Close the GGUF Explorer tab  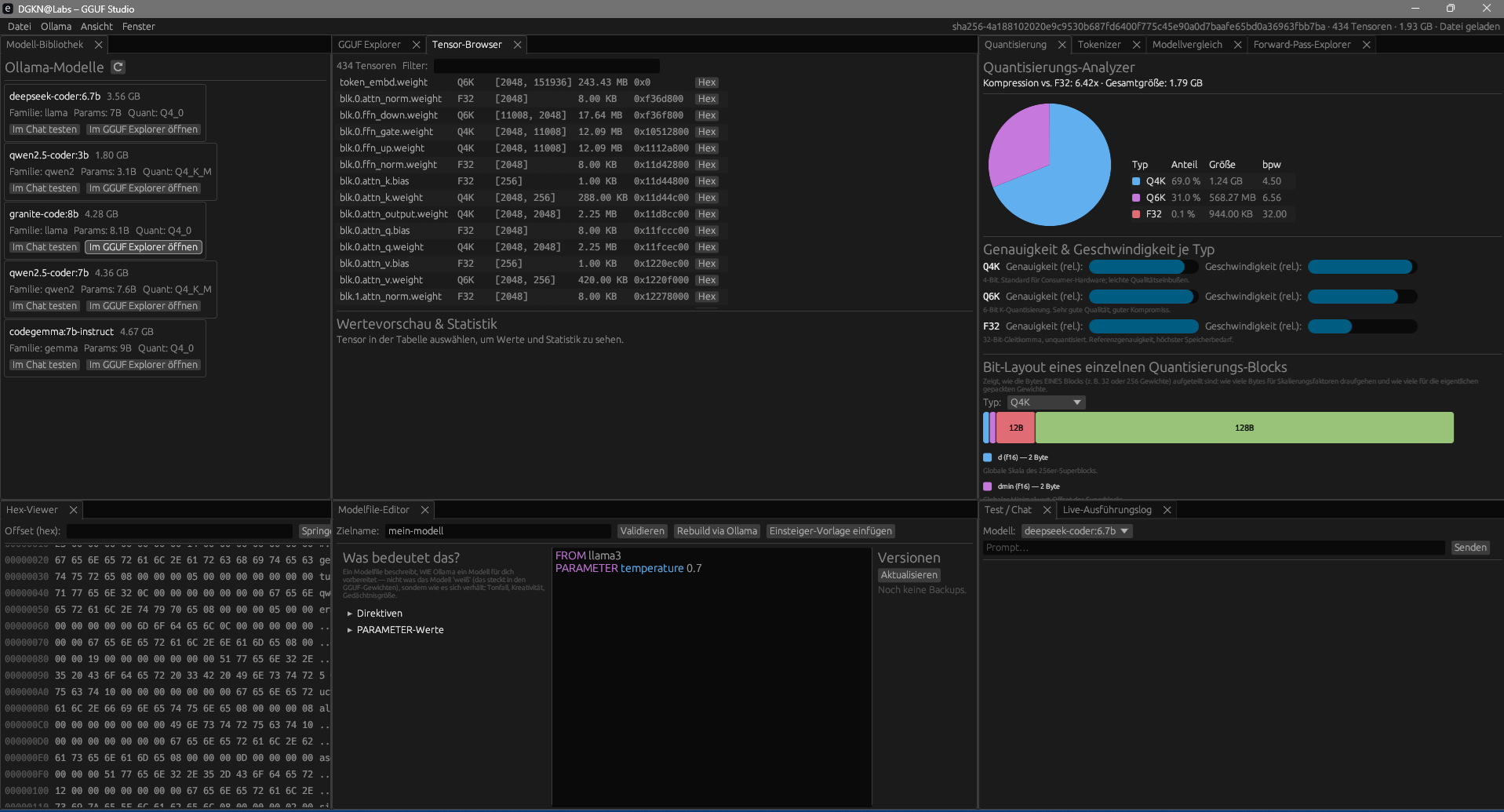tap(416, 45)
